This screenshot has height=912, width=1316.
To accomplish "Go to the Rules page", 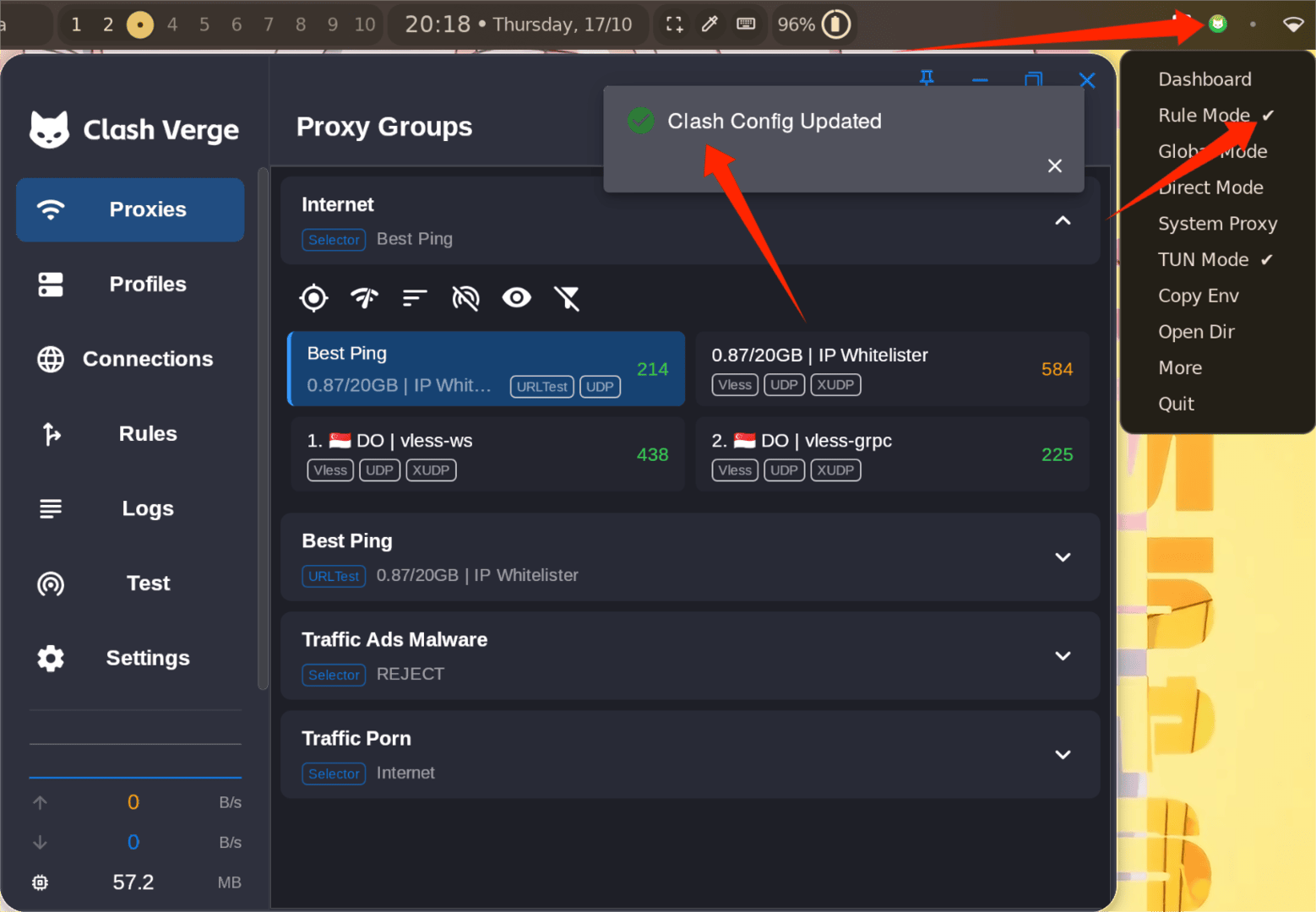I will (x=130, y=434).
